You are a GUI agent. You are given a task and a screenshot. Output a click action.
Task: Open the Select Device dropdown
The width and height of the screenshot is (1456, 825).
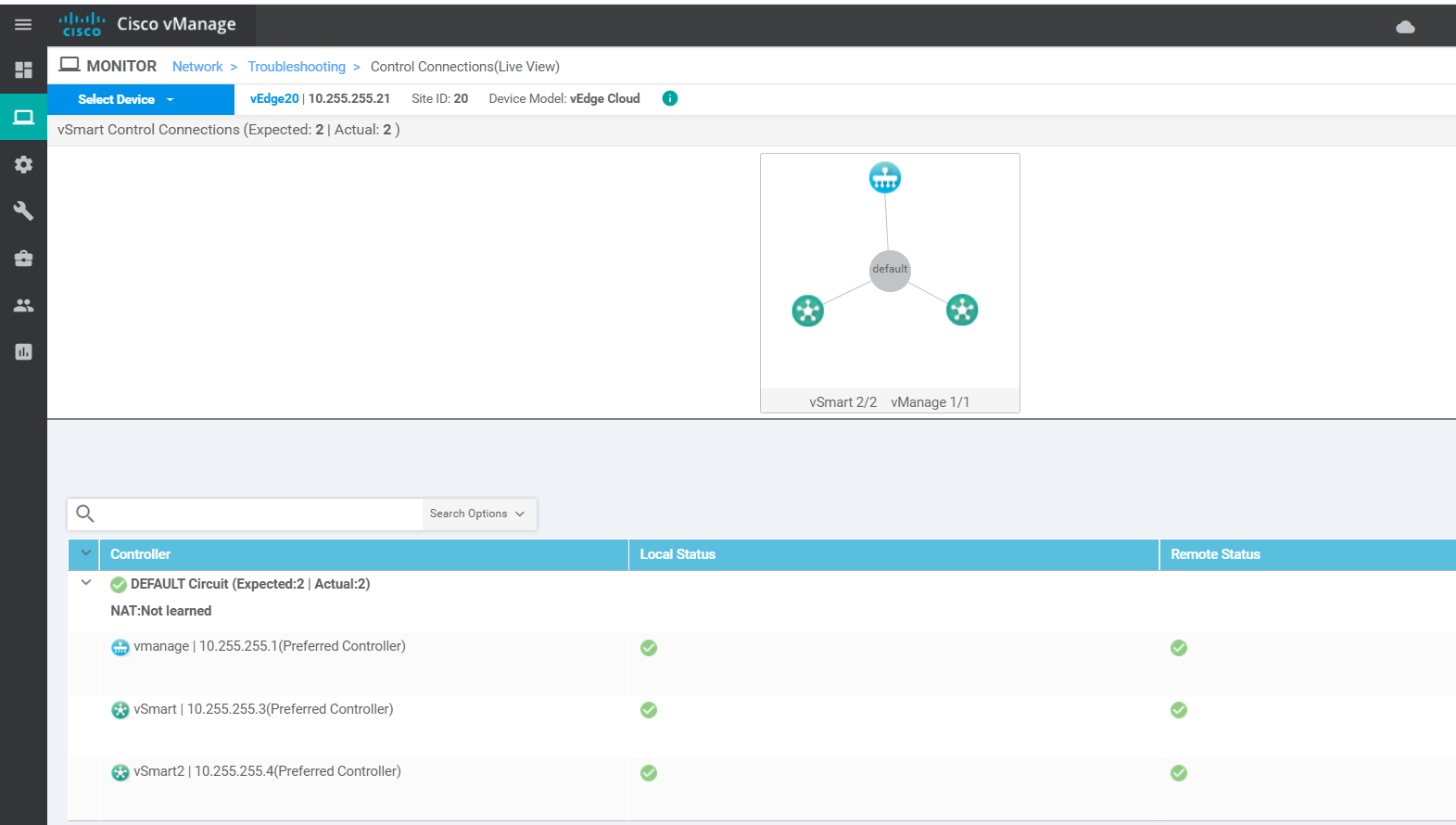(140, 99)
